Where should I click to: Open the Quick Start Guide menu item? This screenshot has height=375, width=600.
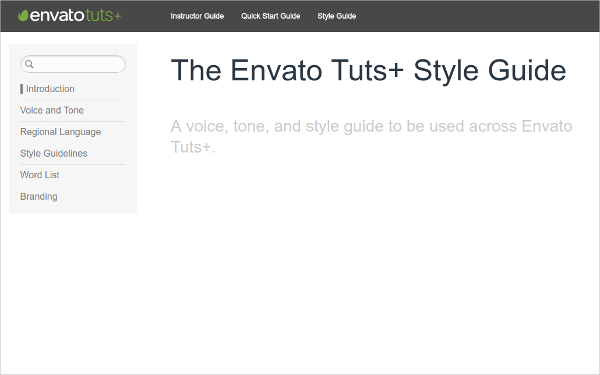coord(271,16)
